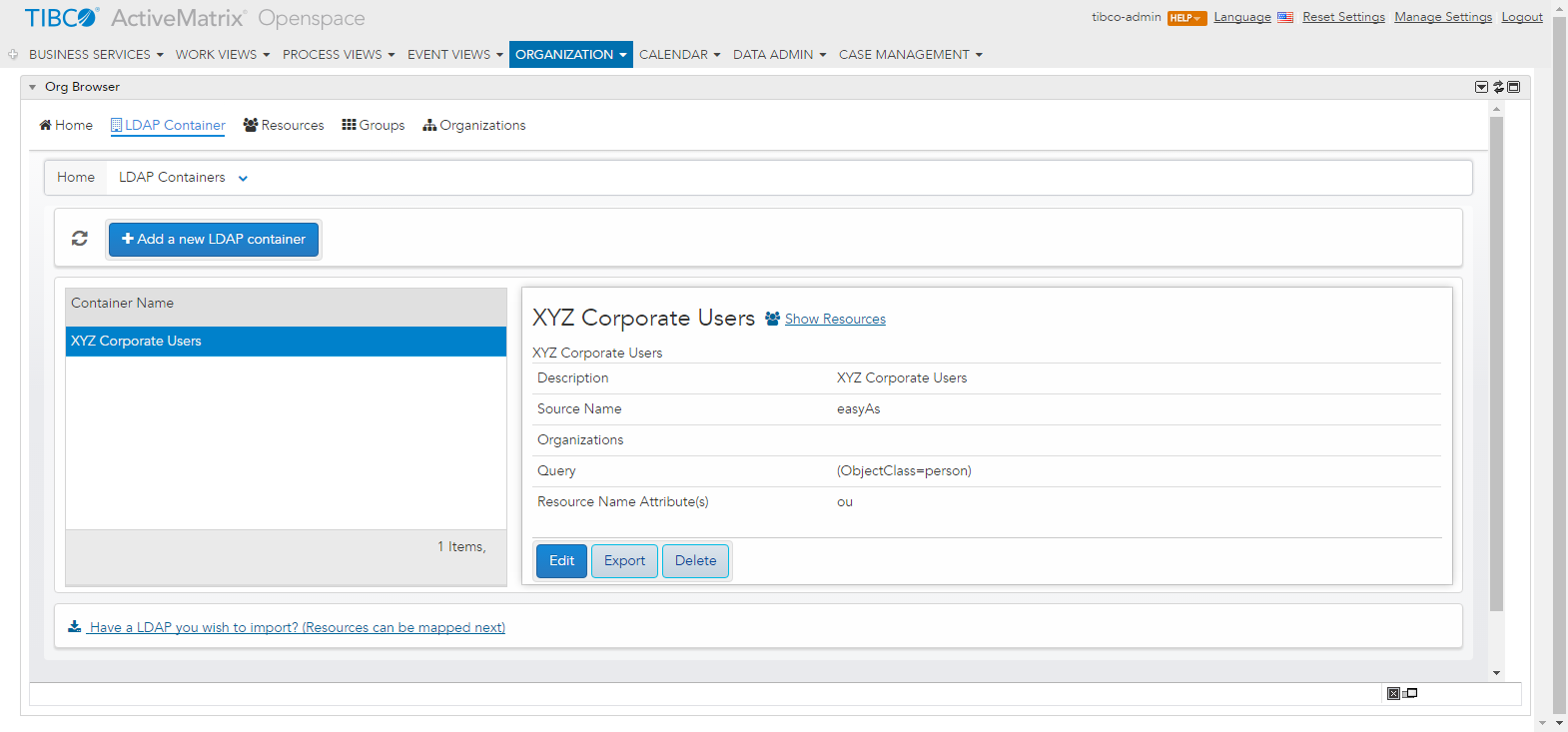This screenshot has width=1568, height=732.
Task: Click the swap arrows icon in Org Browser header
Action: [1498, 87]
